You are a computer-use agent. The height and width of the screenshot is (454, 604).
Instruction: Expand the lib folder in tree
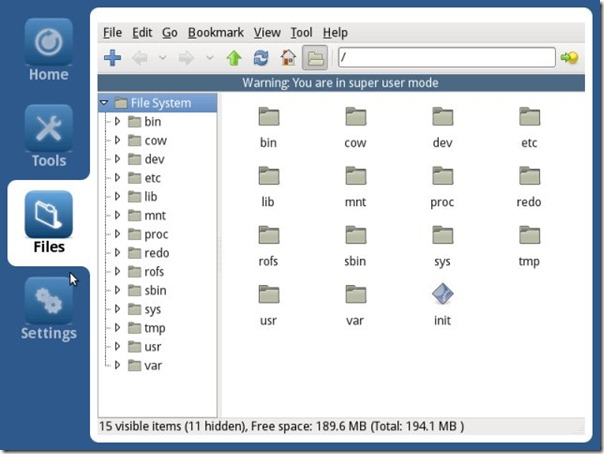pyautogui.click(x=117, y=196)
